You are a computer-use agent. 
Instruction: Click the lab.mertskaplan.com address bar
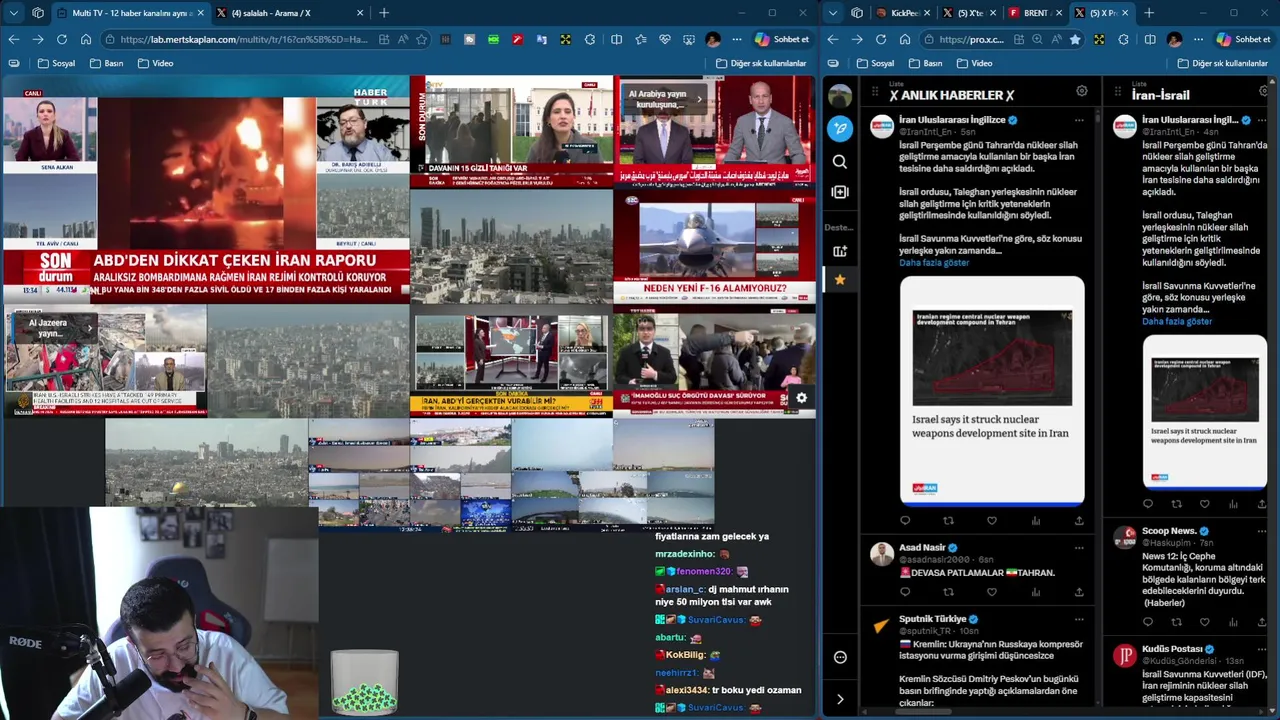click(243, 39)
